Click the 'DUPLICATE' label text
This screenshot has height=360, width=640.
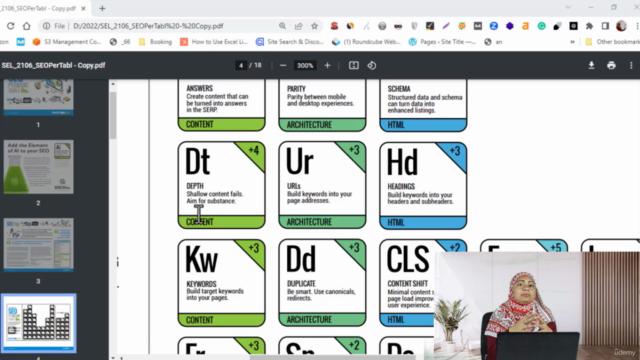point(301,283)
